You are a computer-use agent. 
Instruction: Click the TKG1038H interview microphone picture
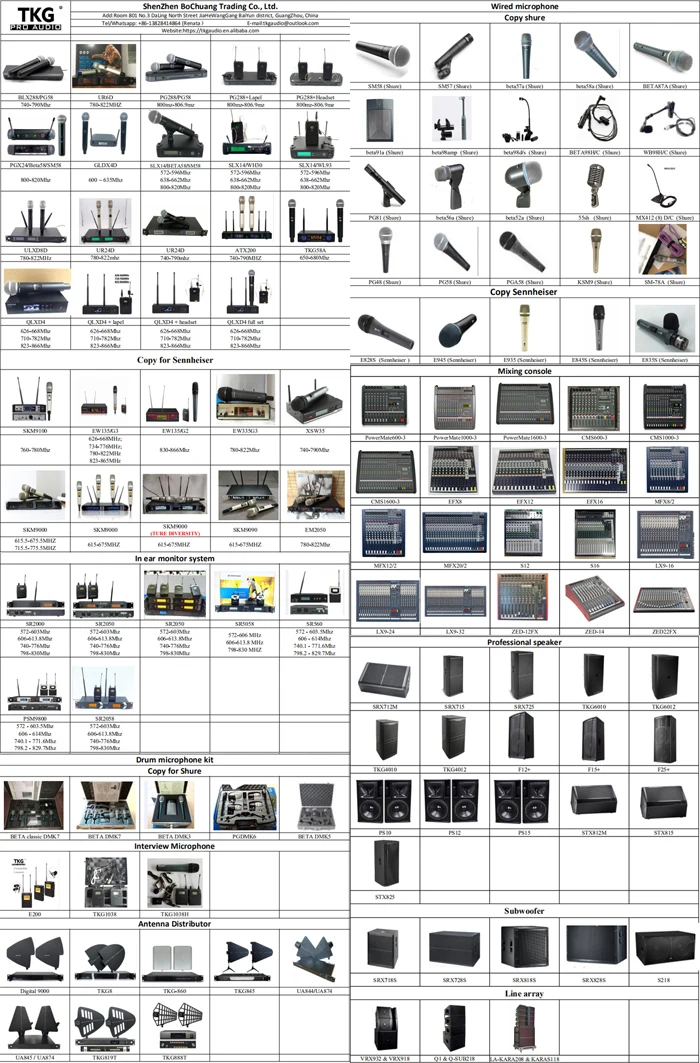click(173, 883)
